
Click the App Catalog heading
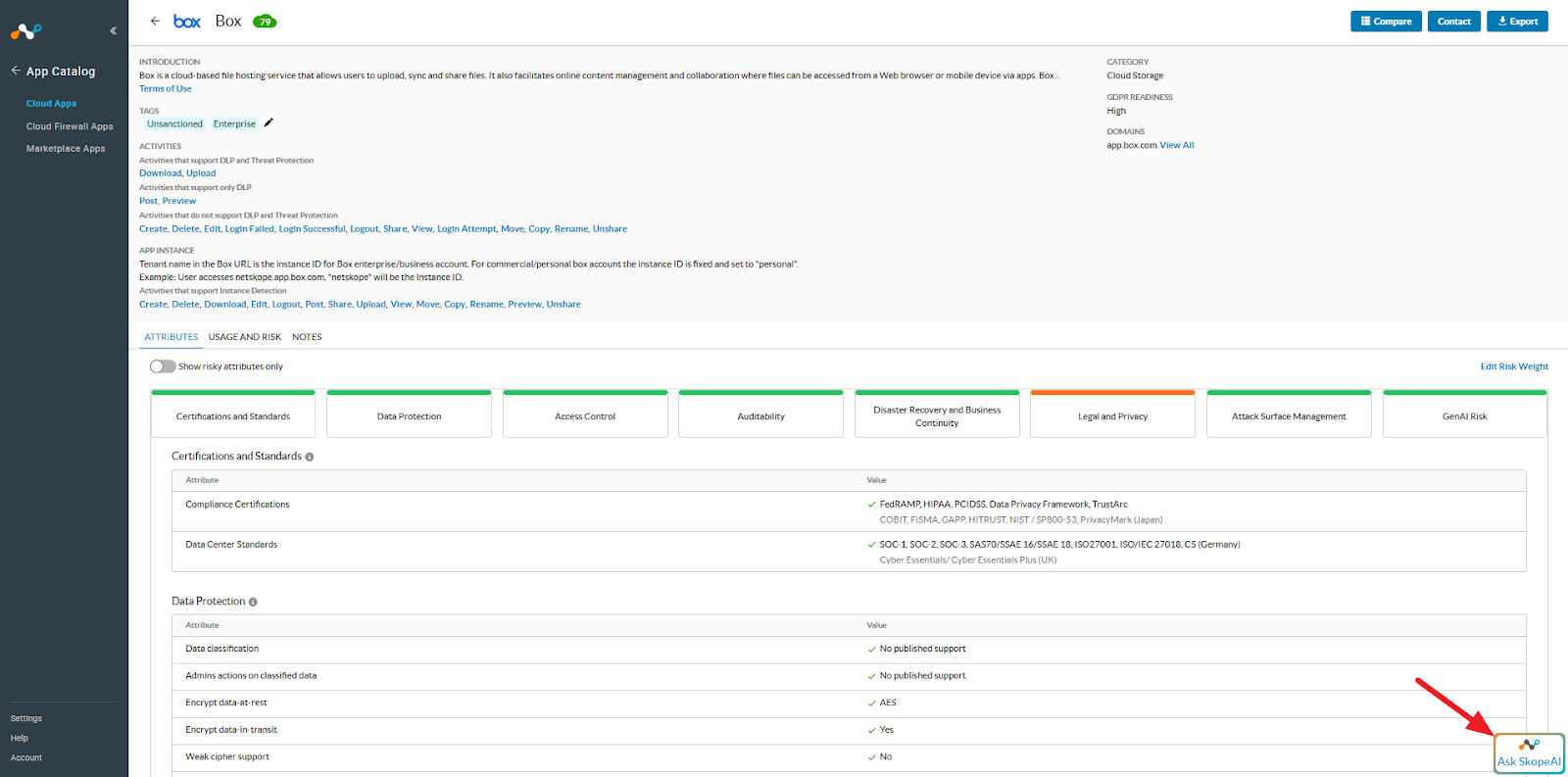pyautogui.click(x=61, y=72)
